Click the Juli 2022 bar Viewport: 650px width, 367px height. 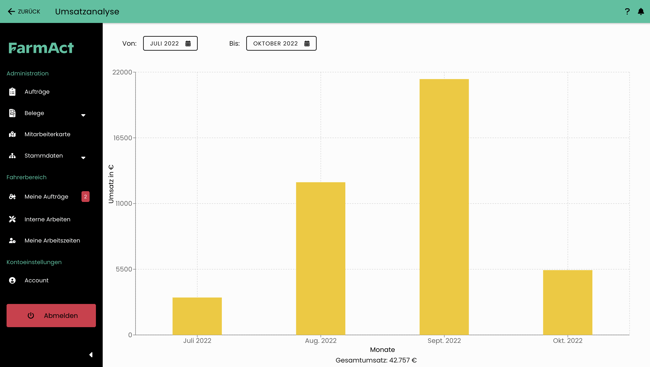197,316
